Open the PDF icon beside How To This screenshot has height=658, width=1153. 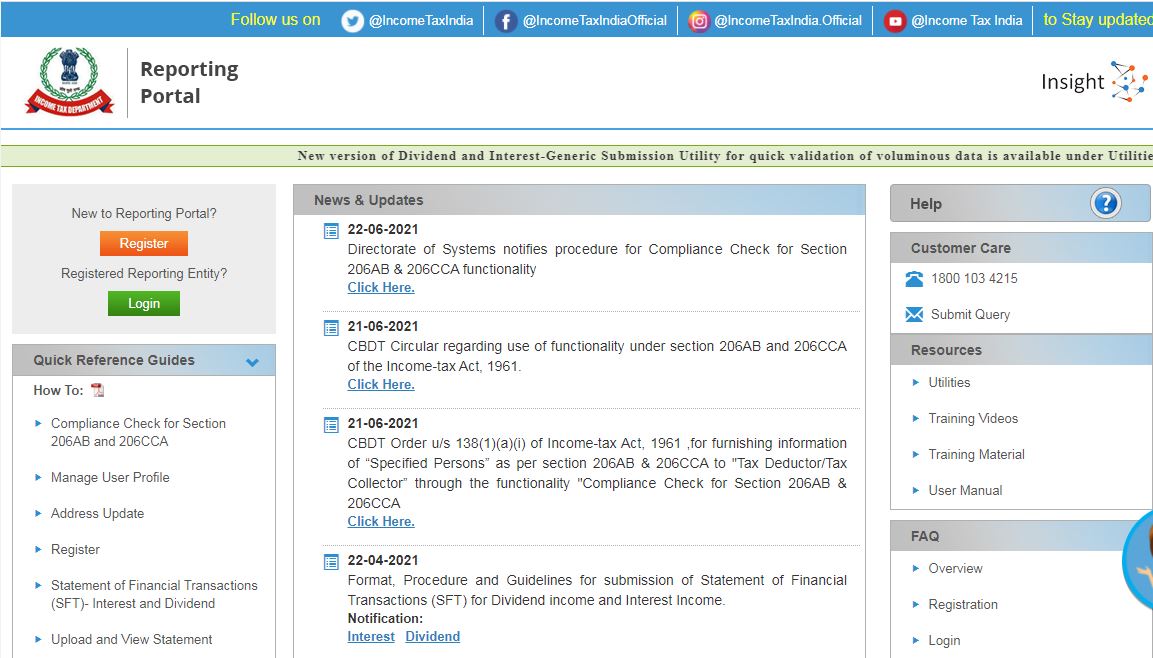coord(96,390)
